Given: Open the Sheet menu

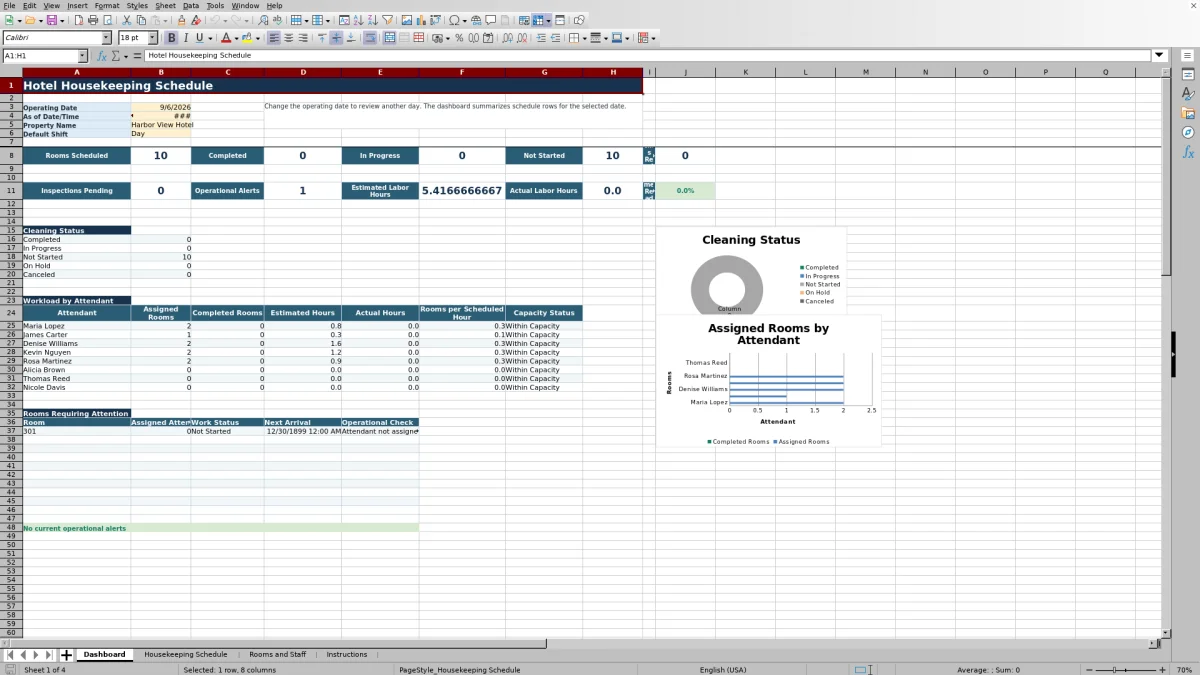Looking at the screenshot, I should click(165, 5).
